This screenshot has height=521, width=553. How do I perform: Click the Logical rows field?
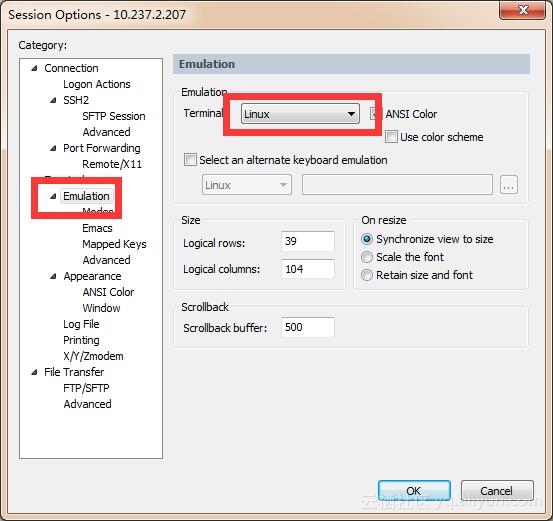(308, 241)
